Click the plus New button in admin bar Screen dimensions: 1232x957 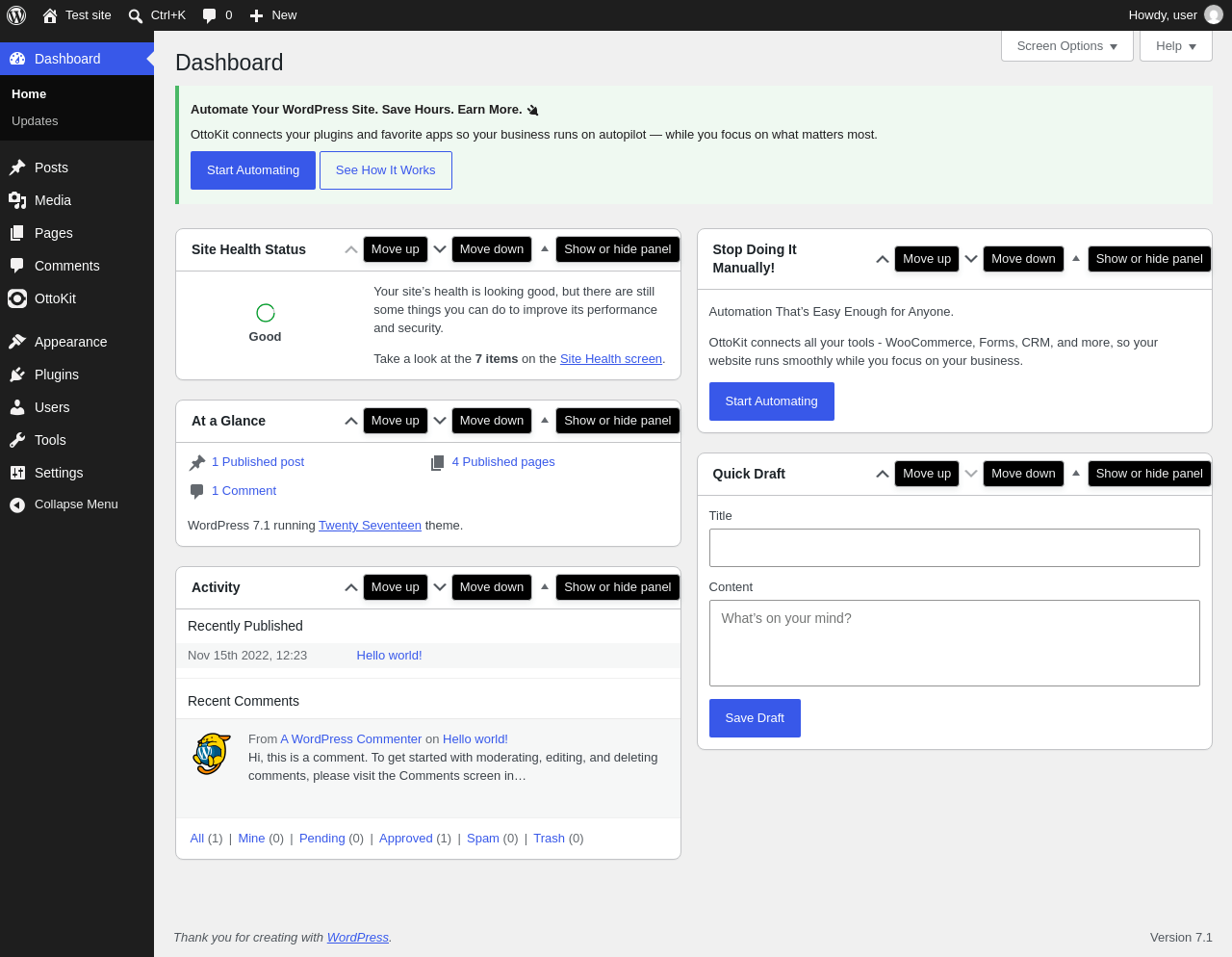[273, 15]
